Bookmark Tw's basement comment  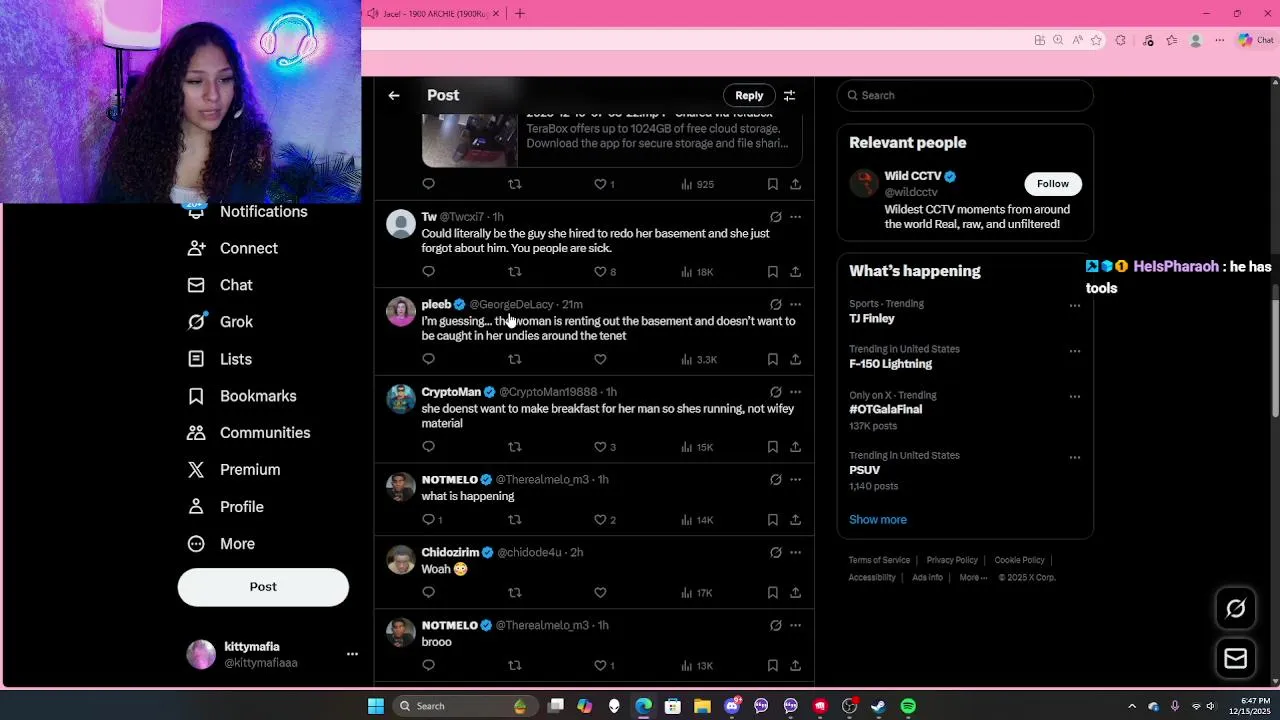pyautogui.click(x=772, y=272)
